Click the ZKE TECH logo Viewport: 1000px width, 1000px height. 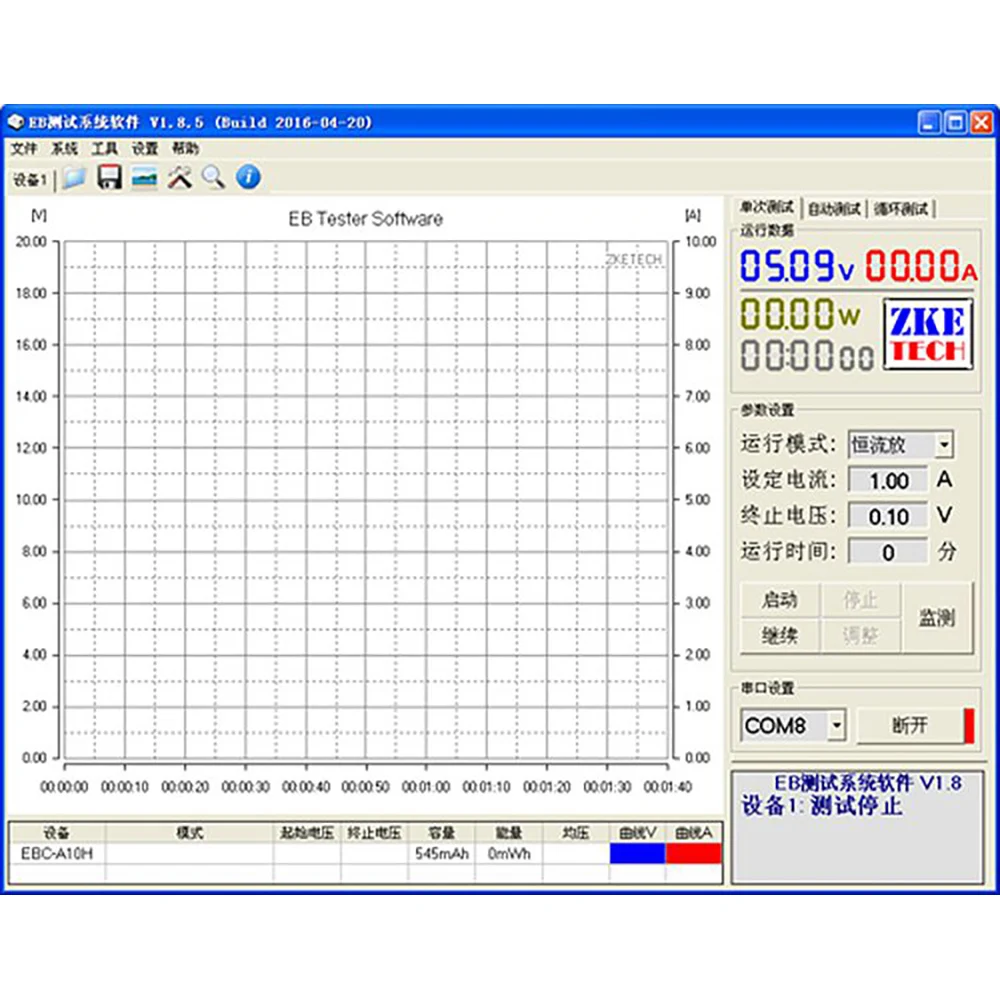click(928, 334)
